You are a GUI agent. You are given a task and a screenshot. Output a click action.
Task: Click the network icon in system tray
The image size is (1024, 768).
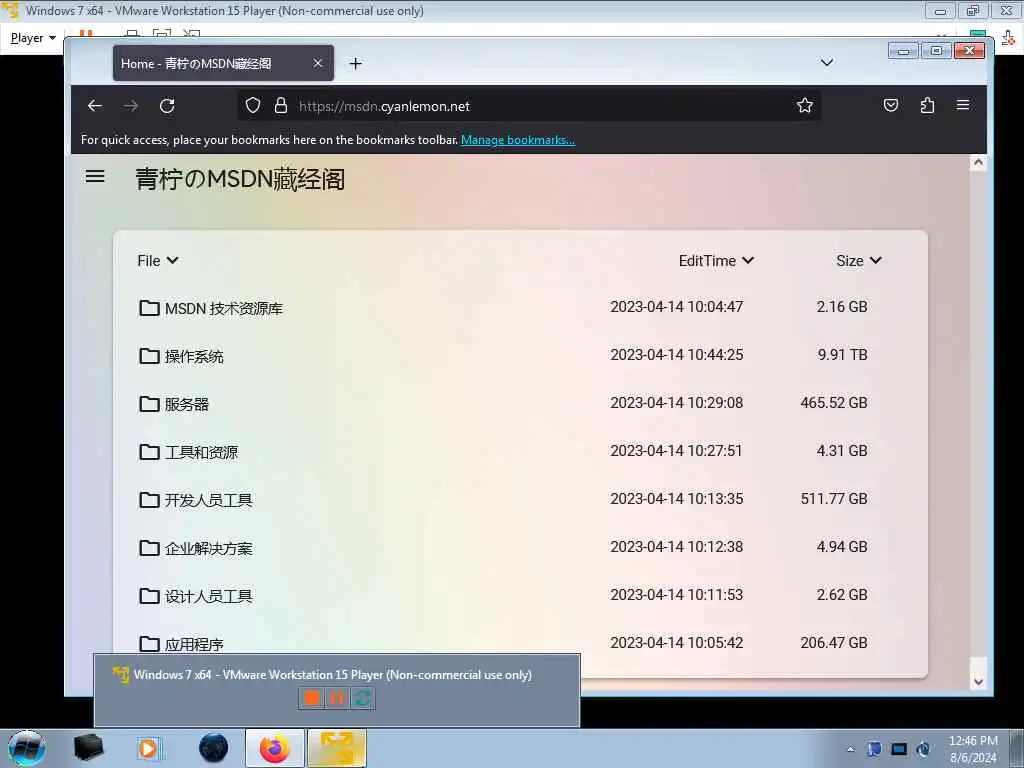(899, 749)
